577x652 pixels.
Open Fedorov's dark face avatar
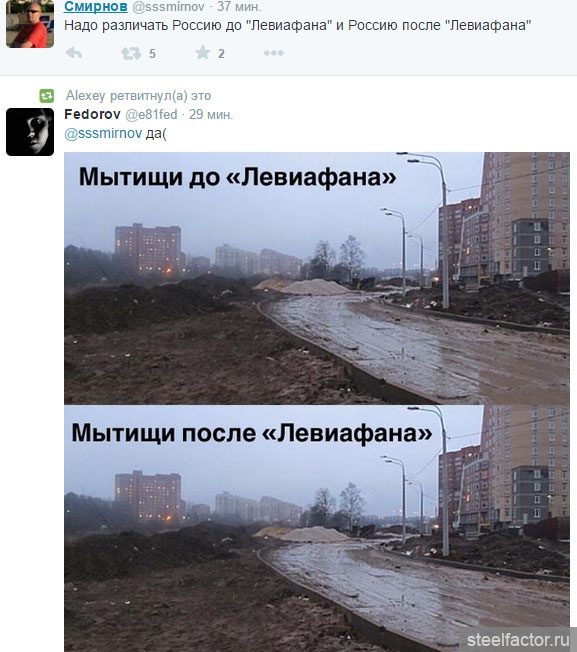[30, 132]
